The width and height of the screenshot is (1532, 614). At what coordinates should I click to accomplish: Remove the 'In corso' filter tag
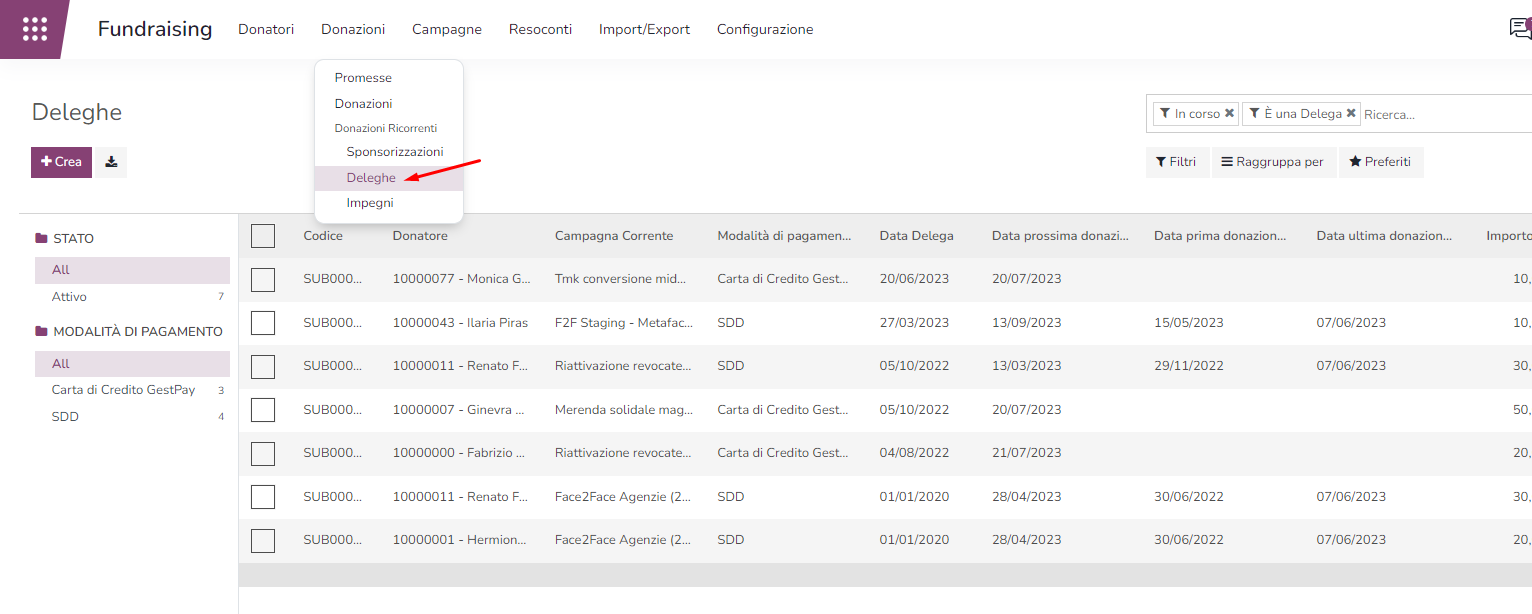tap(1229, 114)
